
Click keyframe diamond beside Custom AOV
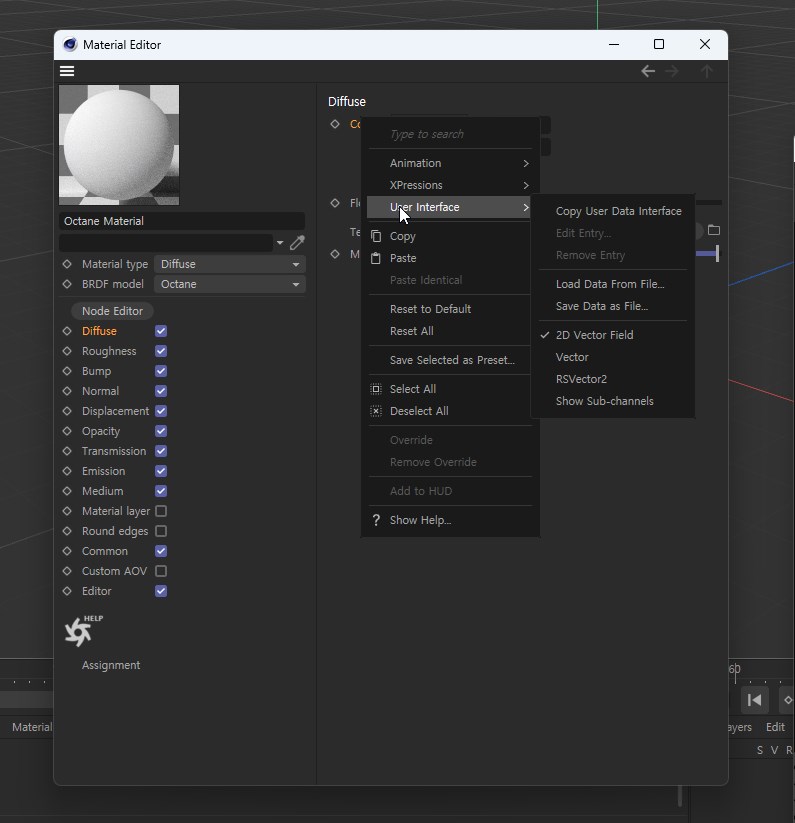[67, 571]
